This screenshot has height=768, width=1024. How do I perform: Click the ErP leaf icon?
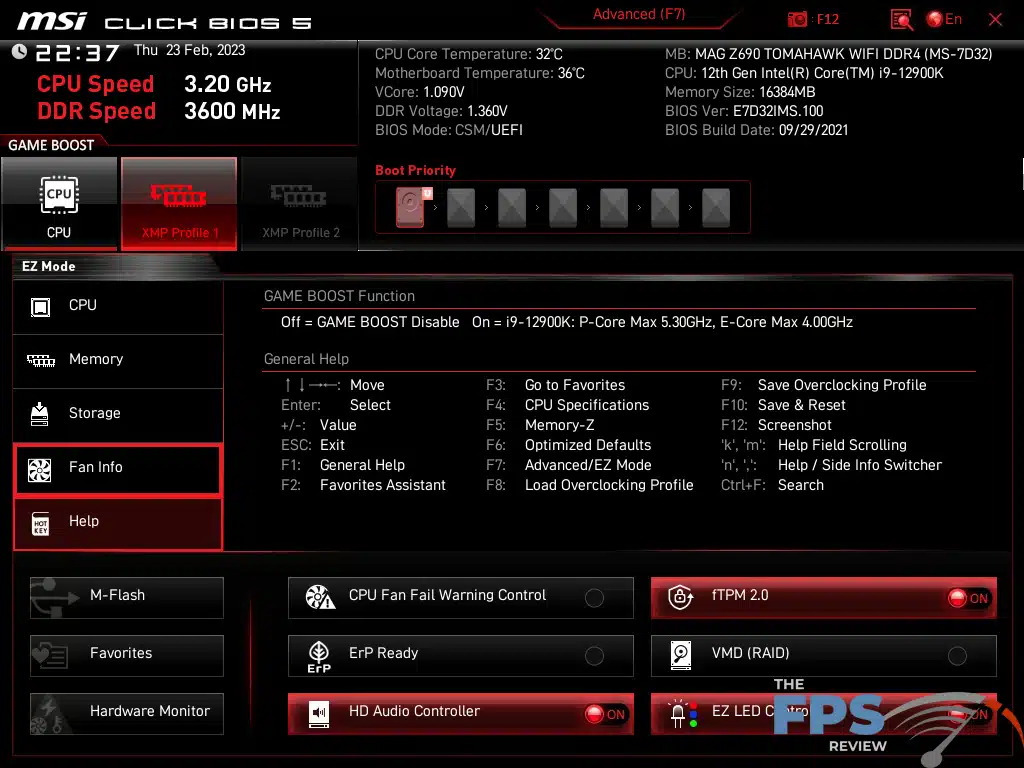tap(319, 656)
